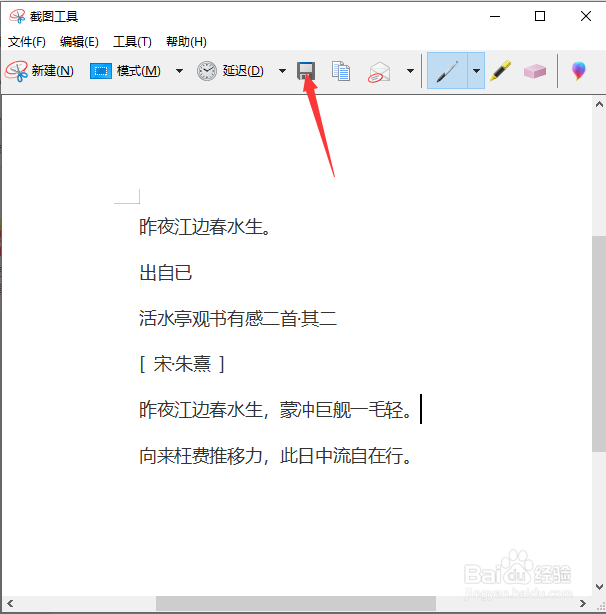Save snip with floppy disk icon

[x=306, y=71]
